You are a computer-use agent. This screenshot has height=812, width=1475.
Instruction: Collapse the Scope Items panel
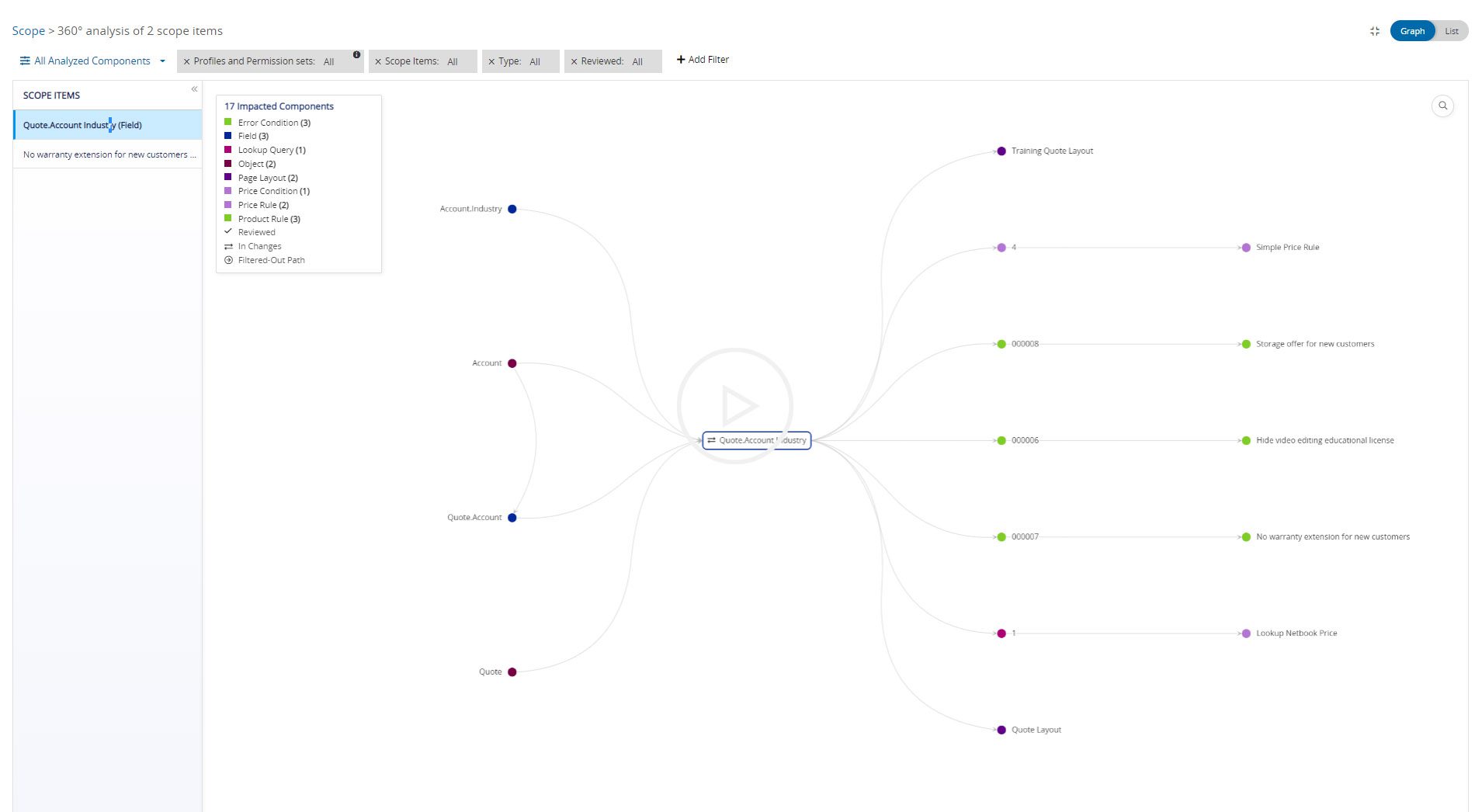pyautogui.click(x=194, y=89)
